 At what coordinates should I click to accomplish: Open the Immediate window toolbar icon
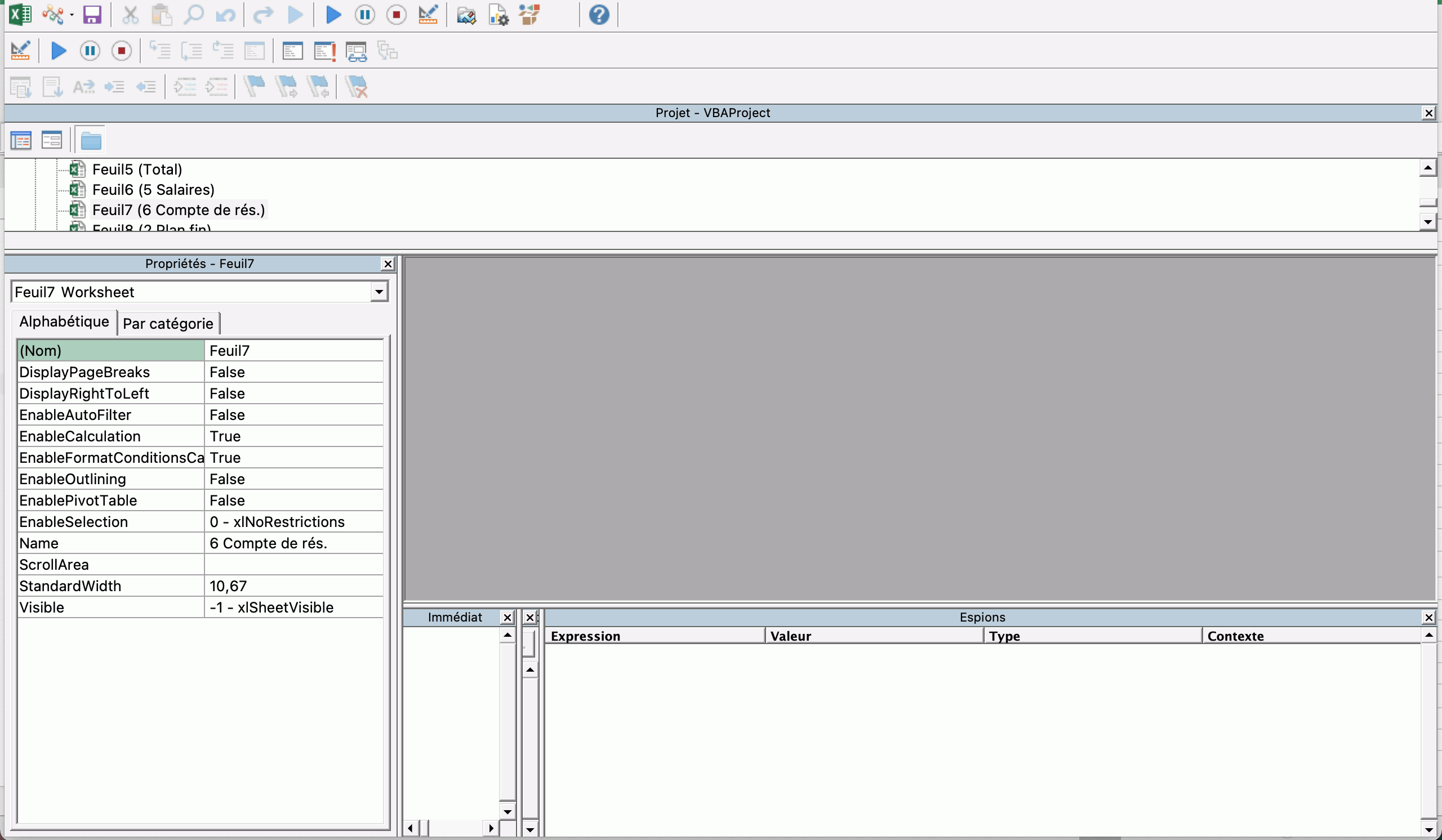pos(324,51)
